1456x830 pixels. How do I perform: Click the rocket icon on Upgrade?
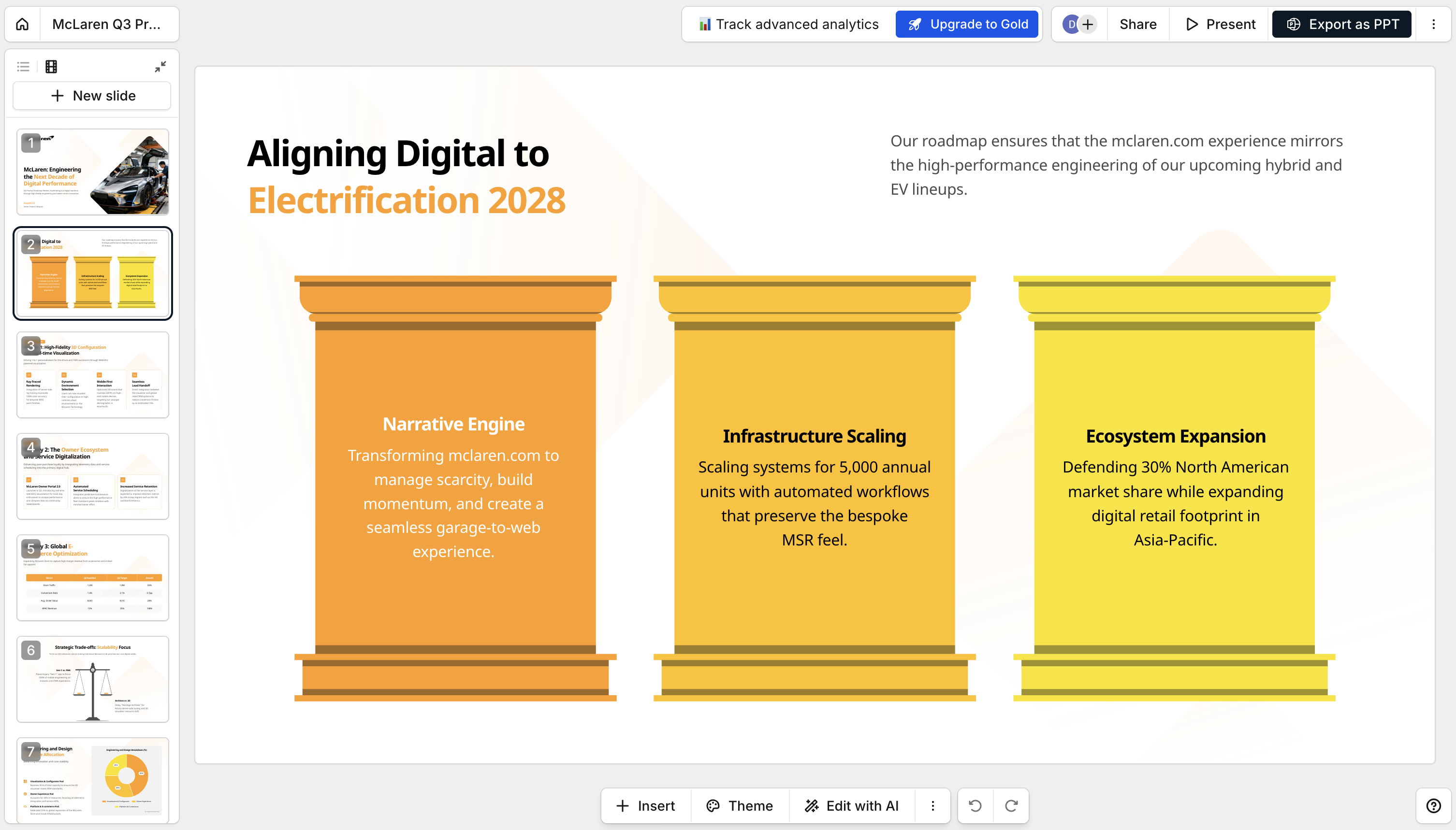pos(915,24)
